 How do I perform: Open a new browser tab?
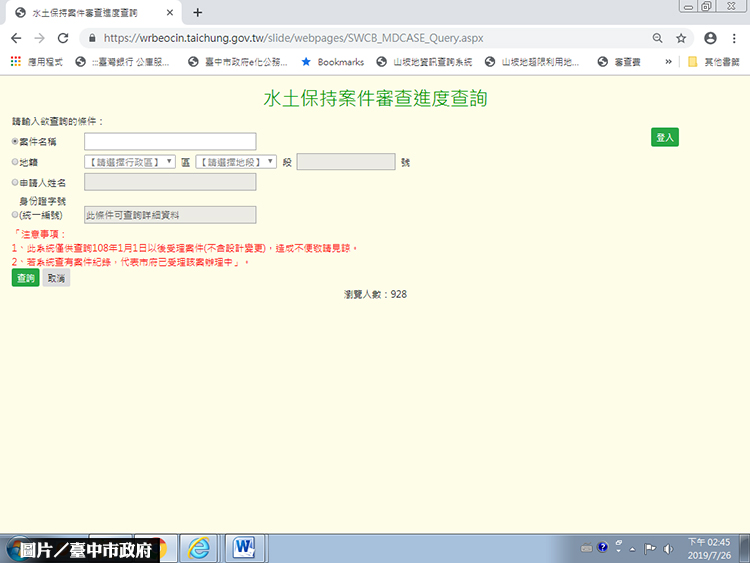coord(197,12)
